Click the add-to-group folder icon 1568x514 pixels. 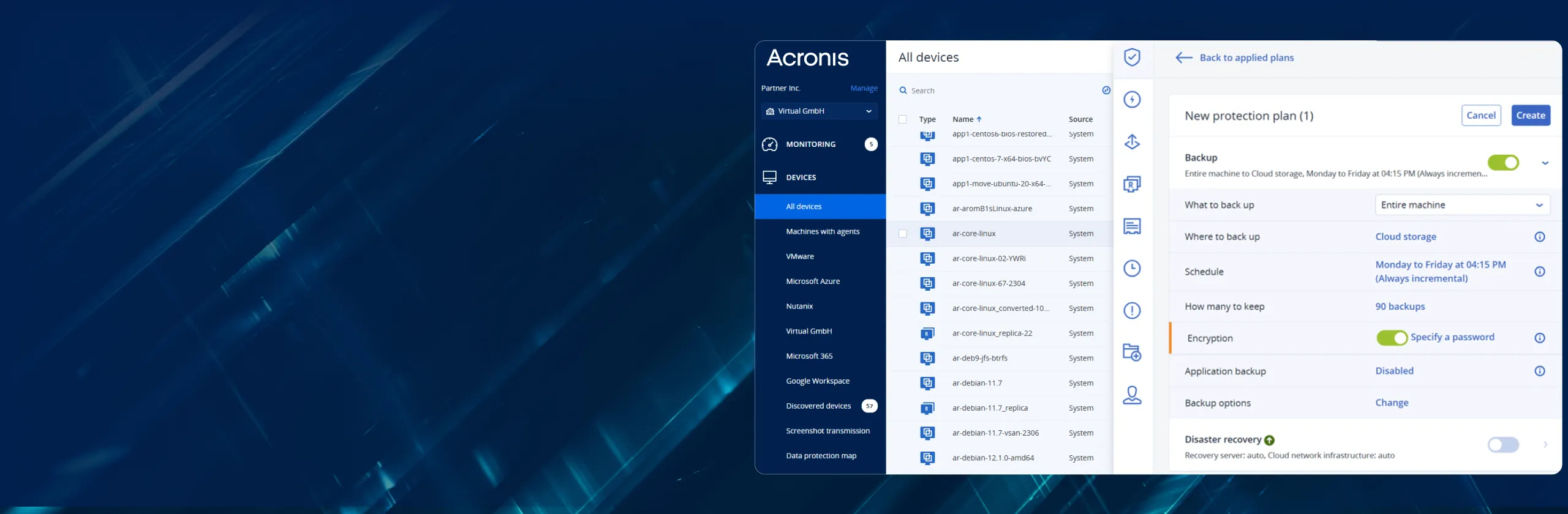[1131, 352]
